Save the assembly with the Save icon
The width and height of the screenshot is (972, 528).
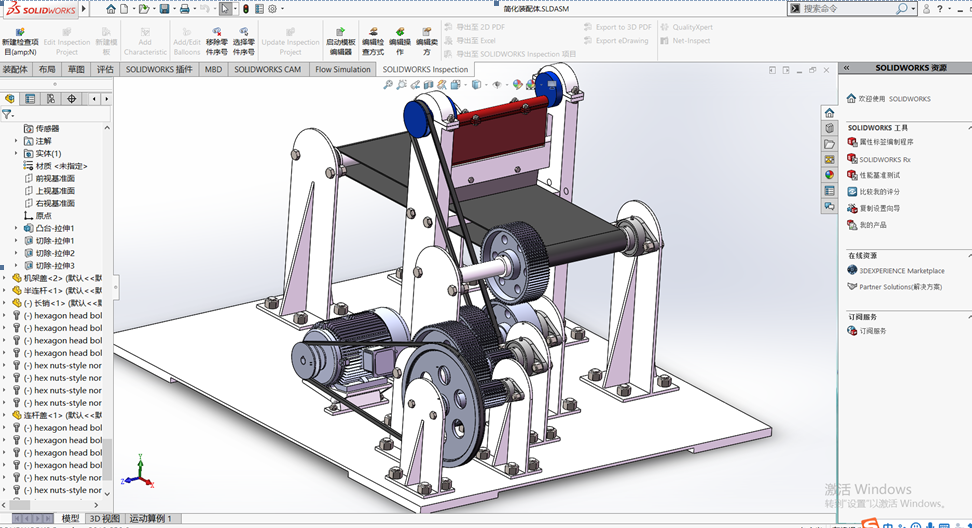(164, 9)
